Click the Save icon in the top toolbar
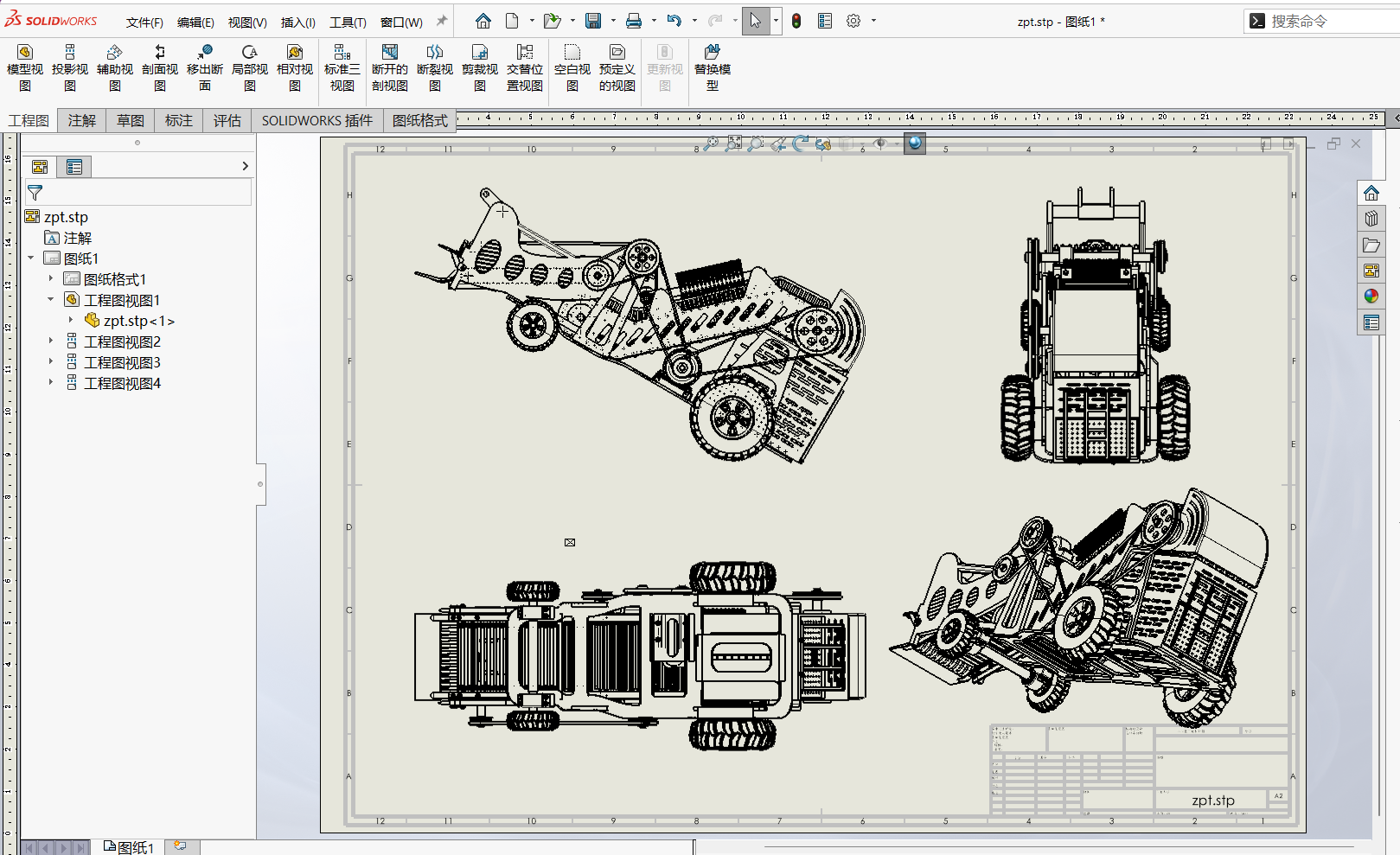 coord(593,21)
